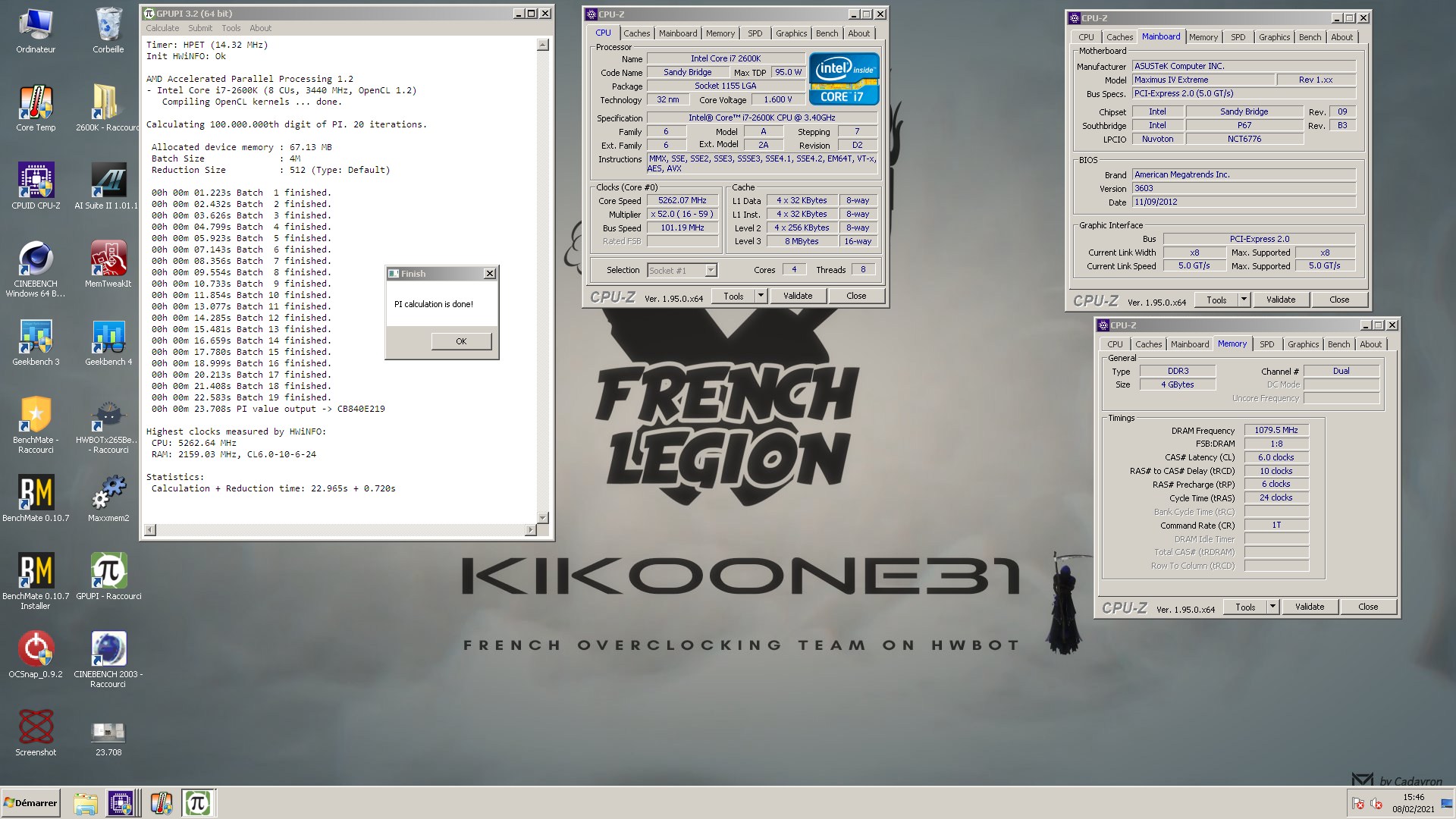Switch to CPU-Z taskbar button
Screen dimensions: 1456x819
(x=121, y=803)
